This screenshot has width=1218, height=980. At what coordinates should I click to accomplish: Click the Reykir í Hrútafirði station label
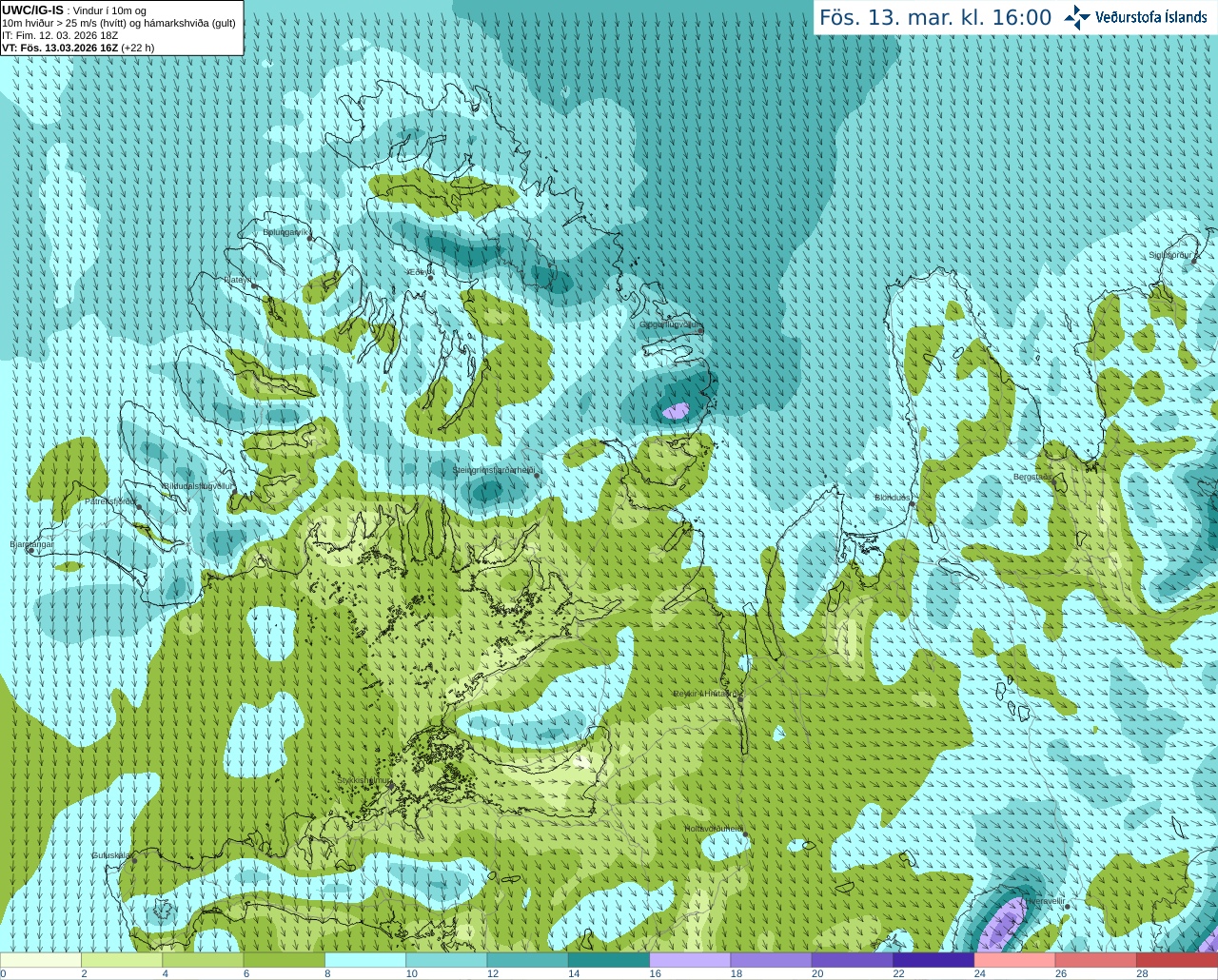tap(707, 694)
